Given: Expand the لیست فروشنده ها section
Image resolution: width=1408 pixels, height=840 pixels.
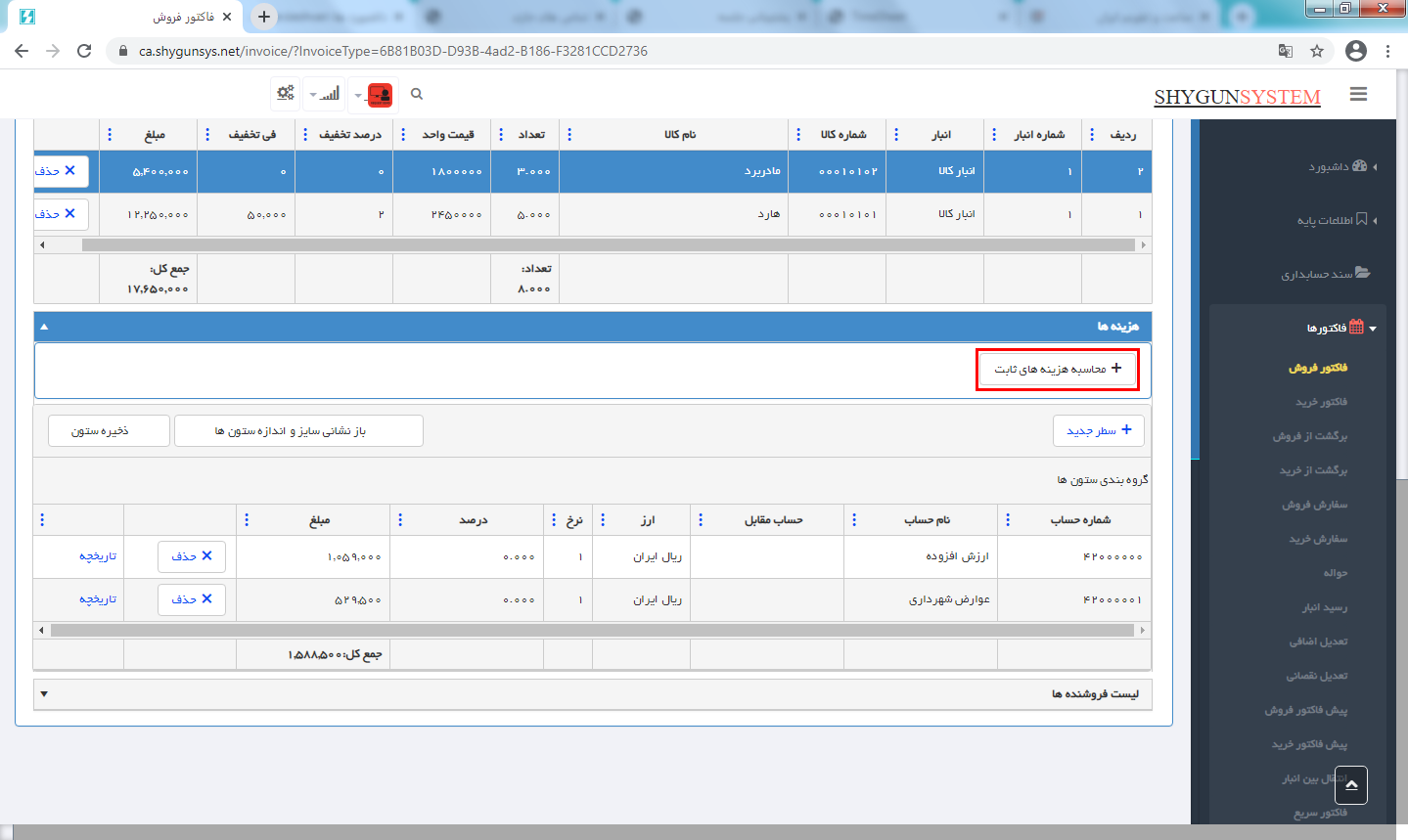Looking at the screenshot, I should 44,694.
